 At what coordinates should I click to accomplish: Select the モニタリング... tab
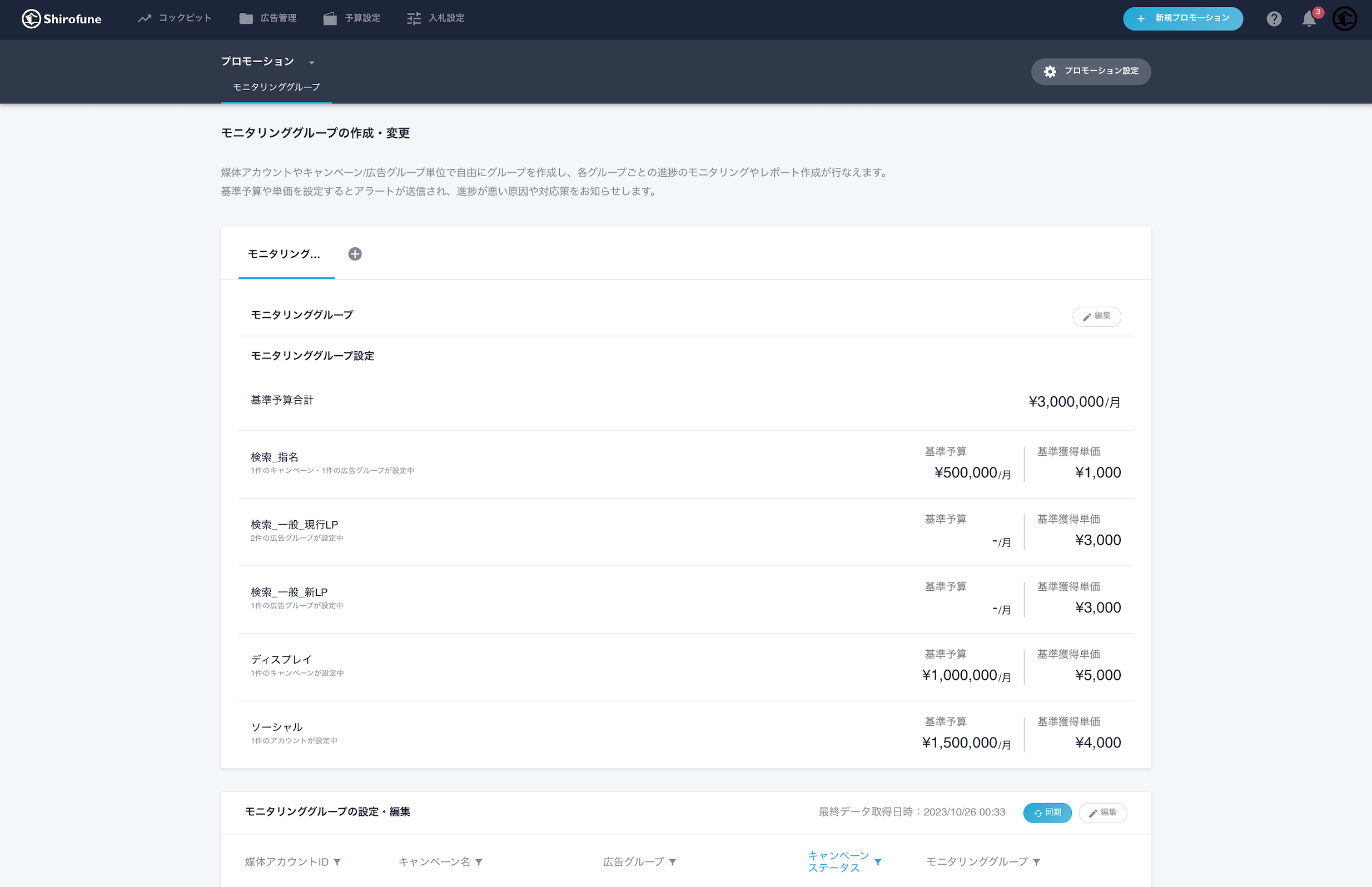[284, 254]
